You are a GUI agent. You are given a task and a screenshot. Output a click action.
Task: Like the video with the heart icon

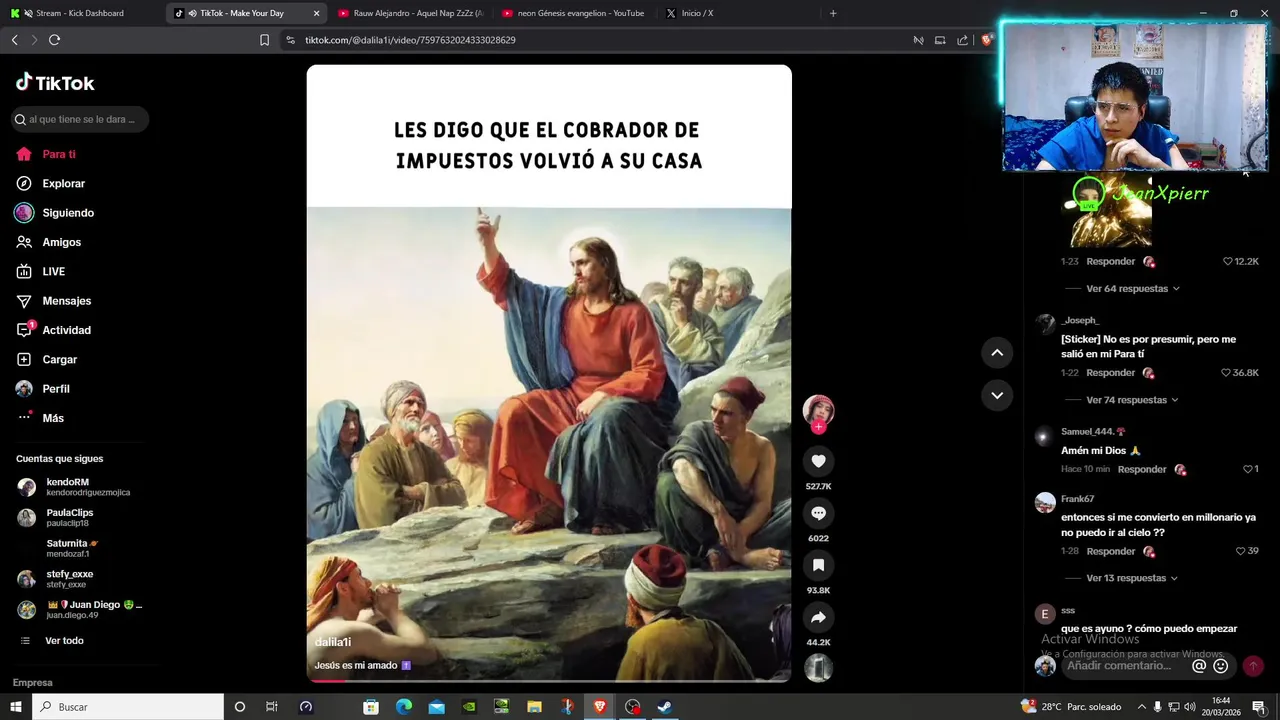pos(818,461)
